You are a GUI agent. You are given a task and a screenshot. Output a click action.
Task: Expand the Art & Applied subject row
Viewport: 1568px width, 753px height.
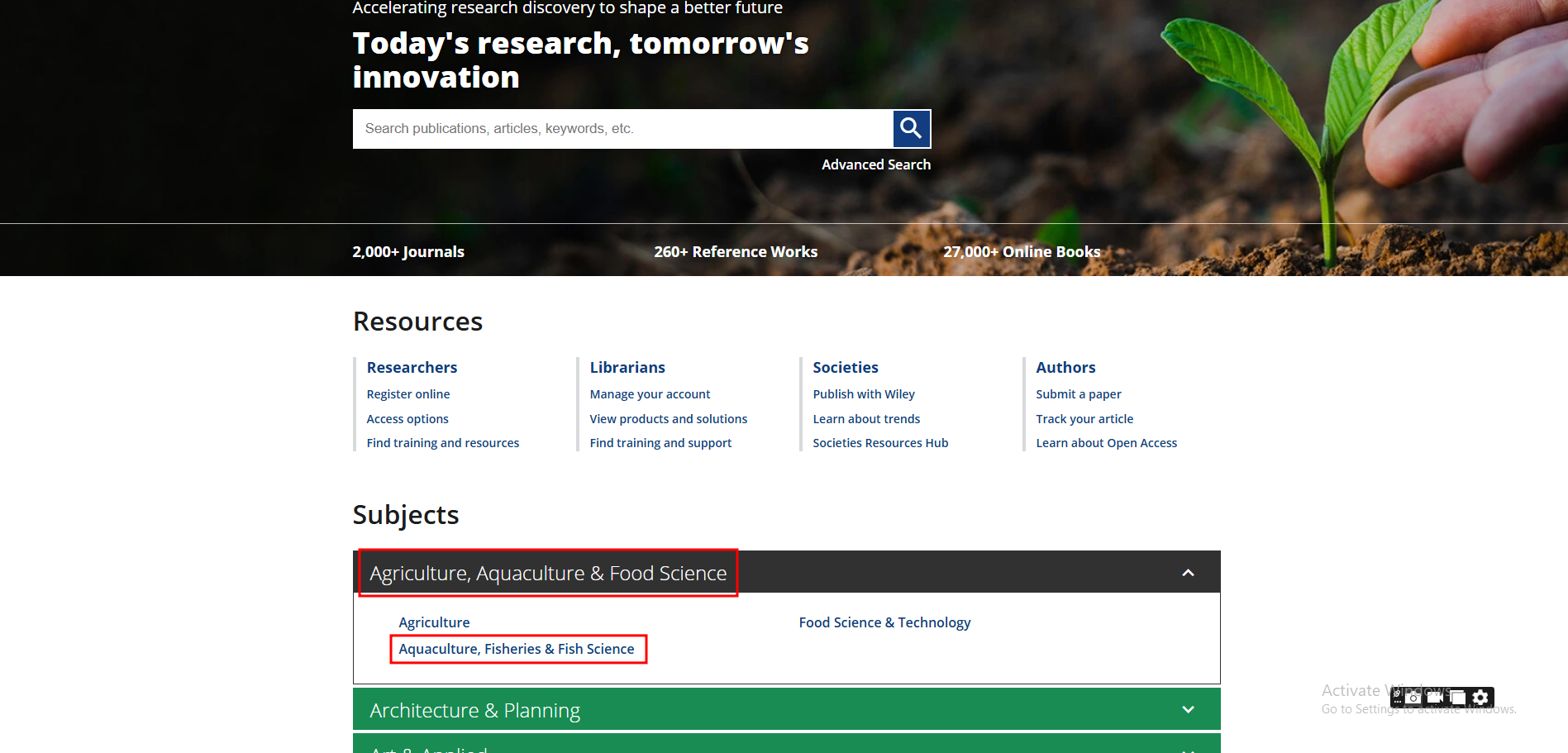[x=1188, y=749]
